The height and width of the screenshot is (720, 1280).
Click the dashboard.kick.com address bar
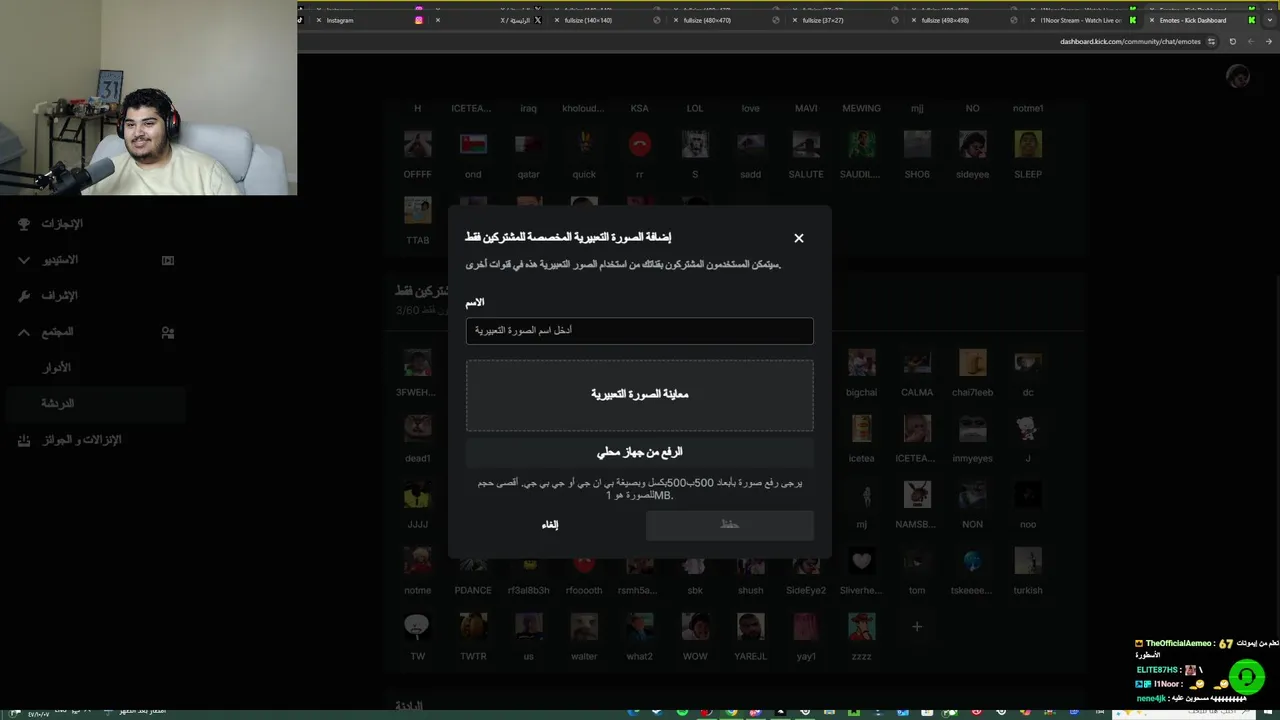pos(1130,42)
